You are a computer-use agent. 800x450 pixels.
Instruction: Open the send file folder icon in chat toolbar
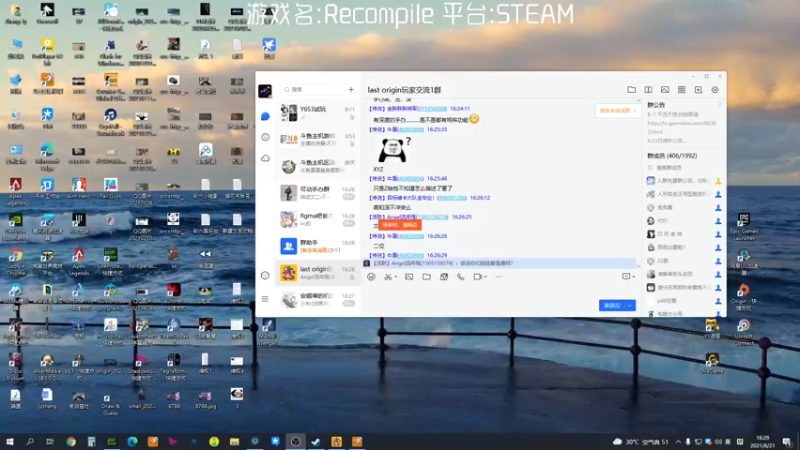click(427, 277)
